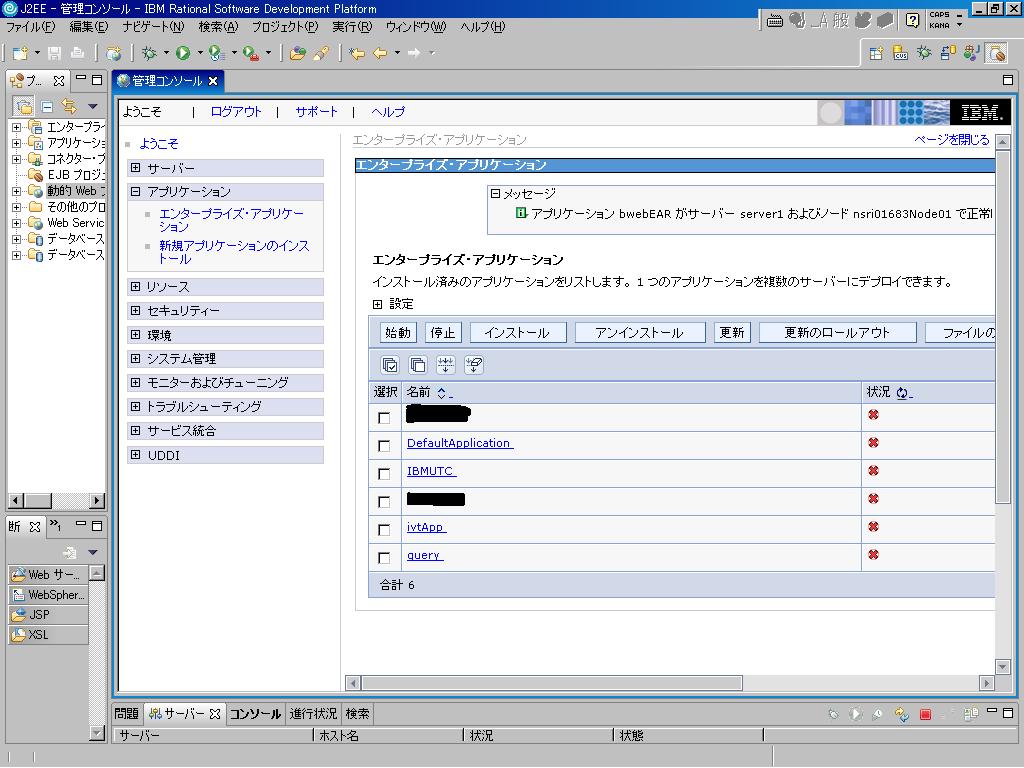1024x768 pixels.
Task: Expand the 設定 preferences section
Action: (377, 304)
